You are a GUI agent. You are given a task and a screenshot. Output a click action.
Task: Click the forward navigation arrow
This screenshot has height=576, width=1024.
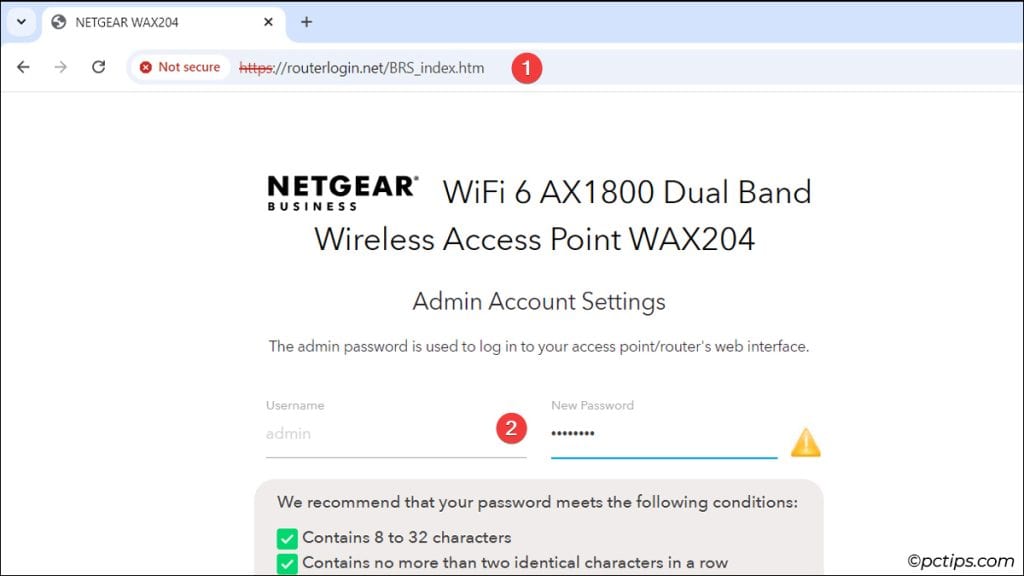point(60,67)
